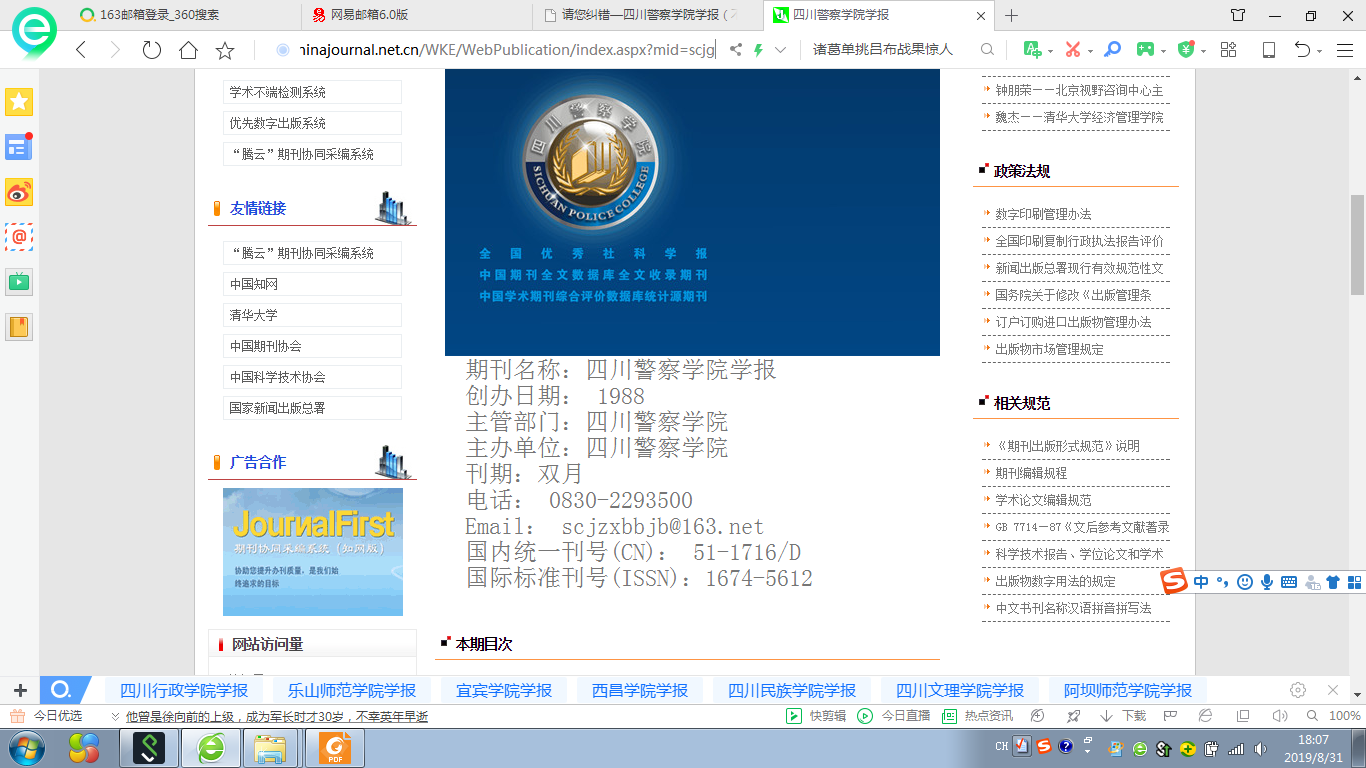This screenshot has height=768, width=1366.
Task: Expand the address bar history dropdown chevron
Action: (781, 50)
